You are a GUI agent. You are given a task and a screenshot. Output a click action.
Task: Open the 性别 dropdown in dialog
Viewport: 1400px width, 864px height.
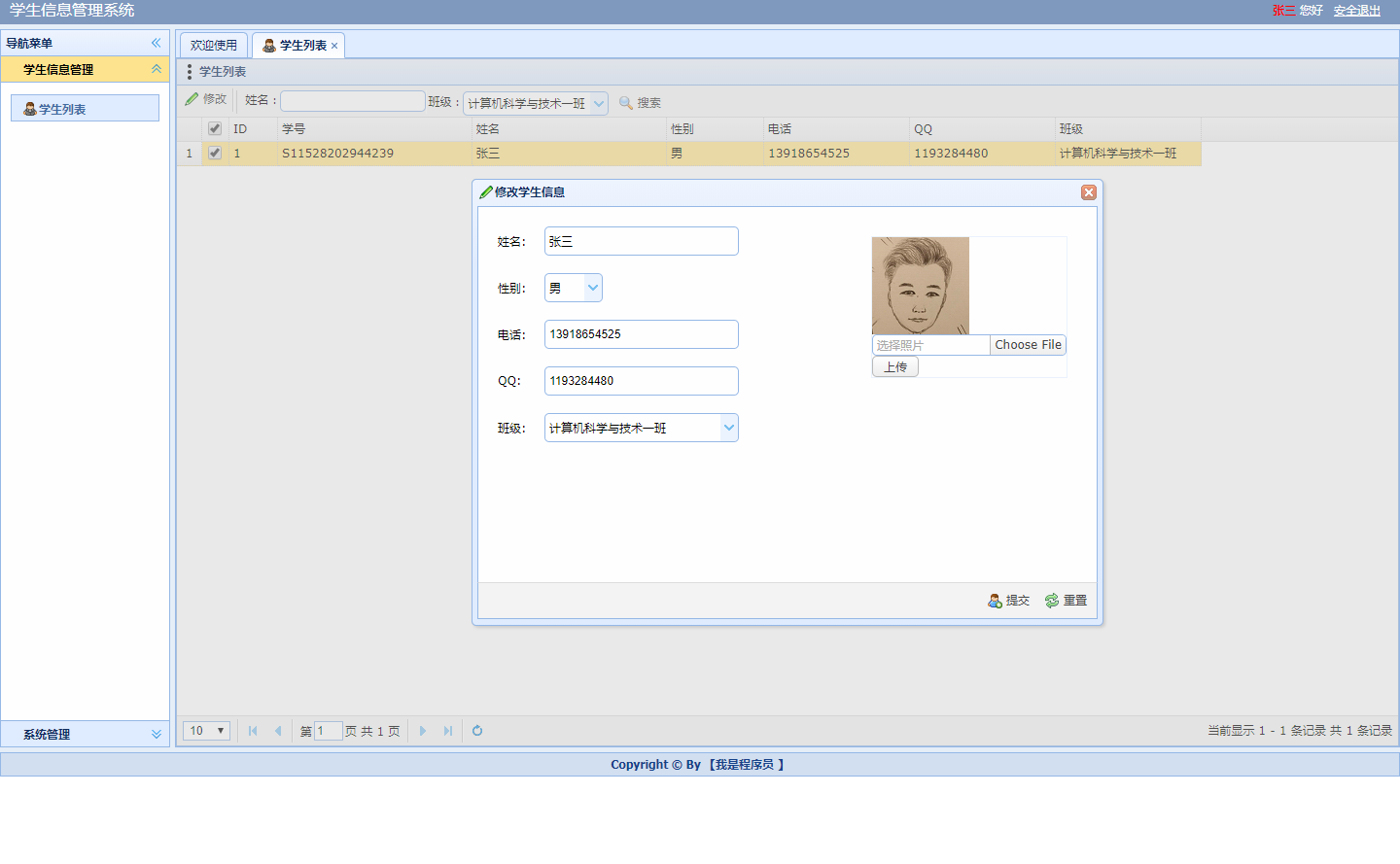click(x=593, y=288)
